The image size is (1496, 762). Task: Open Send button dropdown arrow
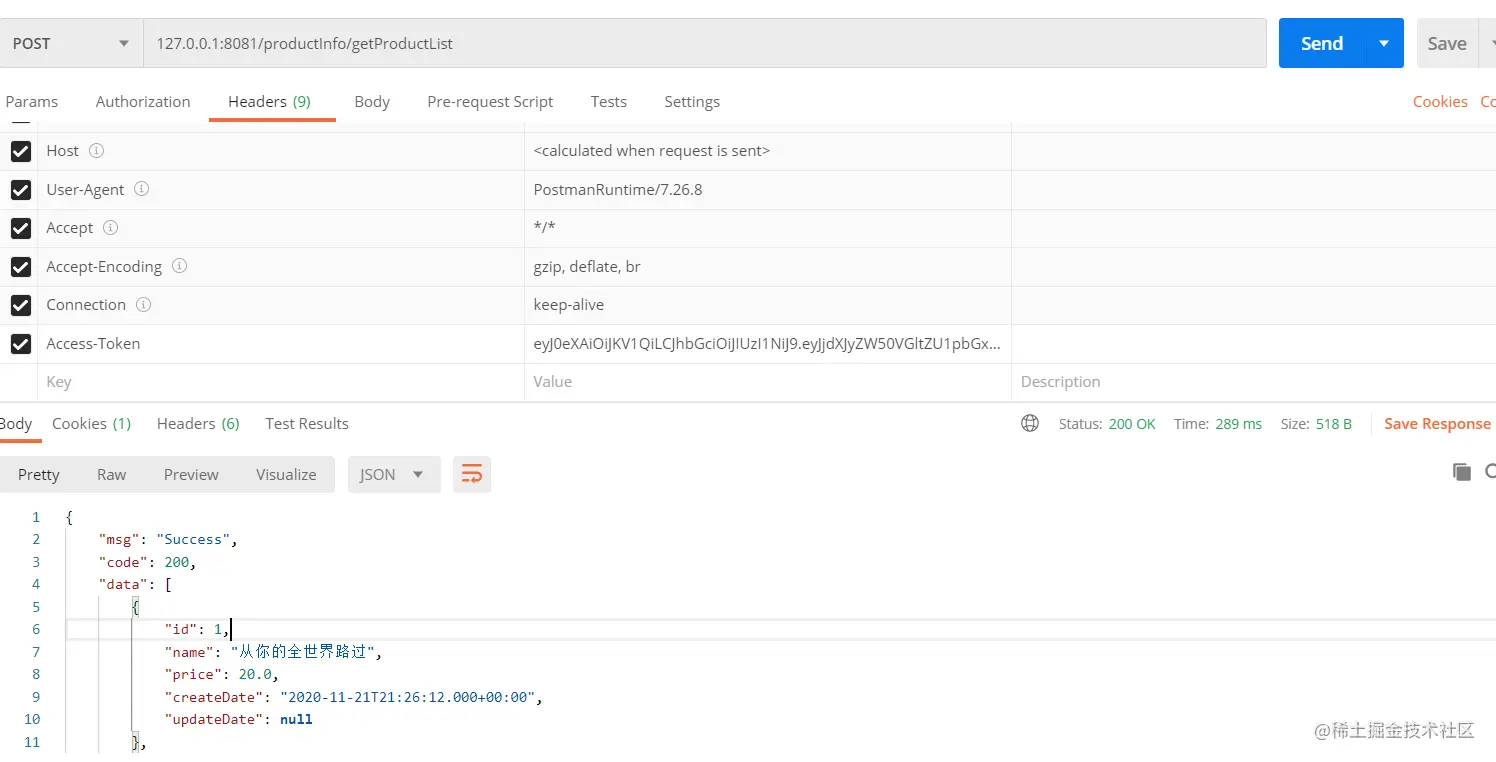pos(1384,43)
